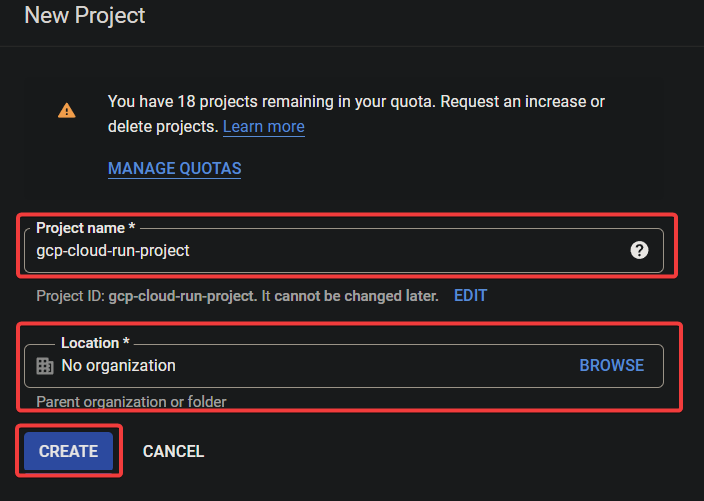704x501 pixels.
Task: Open the Learn more link
Action: [x=264, y=127]
